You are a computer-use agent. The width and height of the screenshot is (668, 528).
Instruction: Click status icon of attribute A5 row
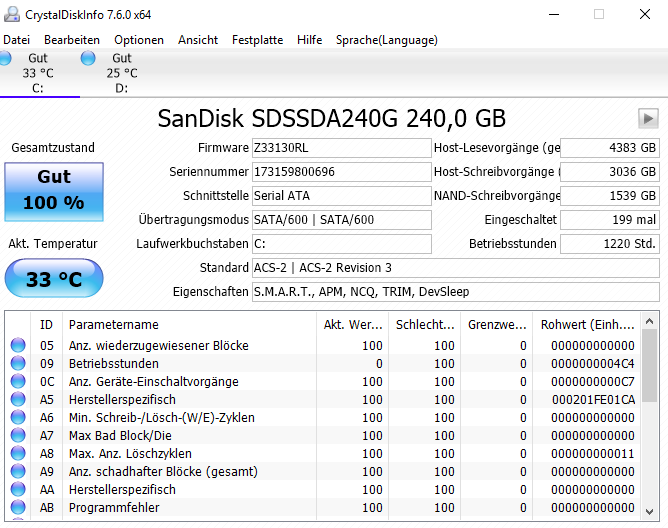click(18, 399)
